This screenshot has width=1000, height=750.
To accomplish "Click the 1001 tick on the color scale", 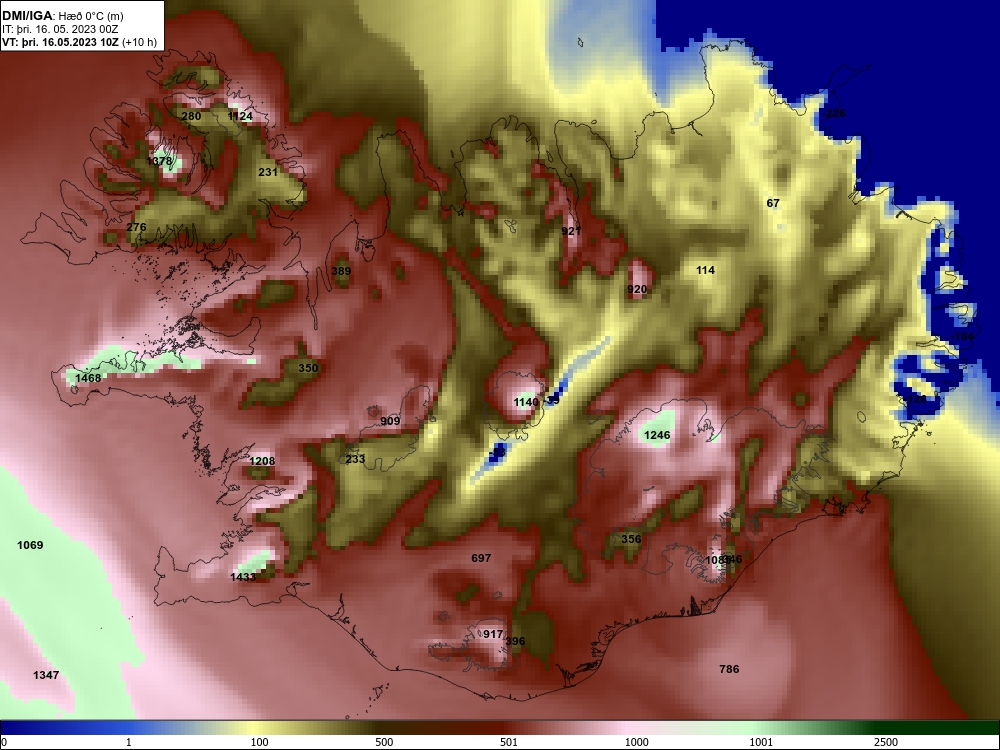I will [761, 742].
